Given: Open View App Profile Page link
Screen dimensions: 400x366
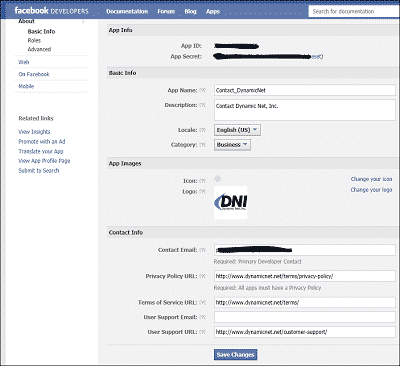Looking at the screenshot, I should 44,161.
